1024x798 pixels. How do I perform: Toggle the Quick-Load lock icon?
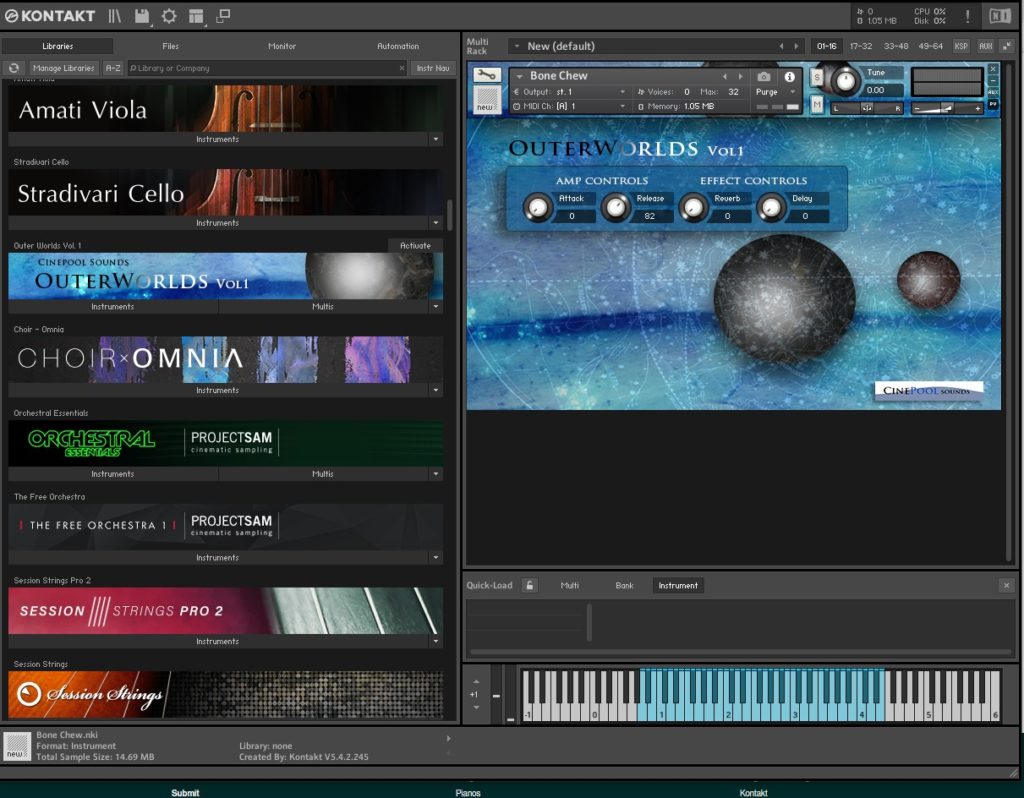530,586
